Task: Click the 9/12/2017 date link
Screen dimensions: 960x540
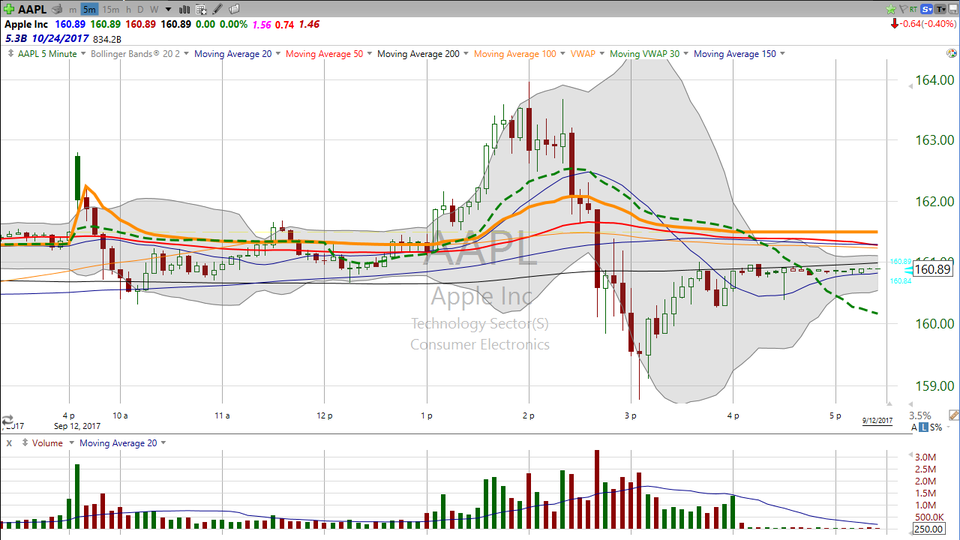Action: pos(877,421)
